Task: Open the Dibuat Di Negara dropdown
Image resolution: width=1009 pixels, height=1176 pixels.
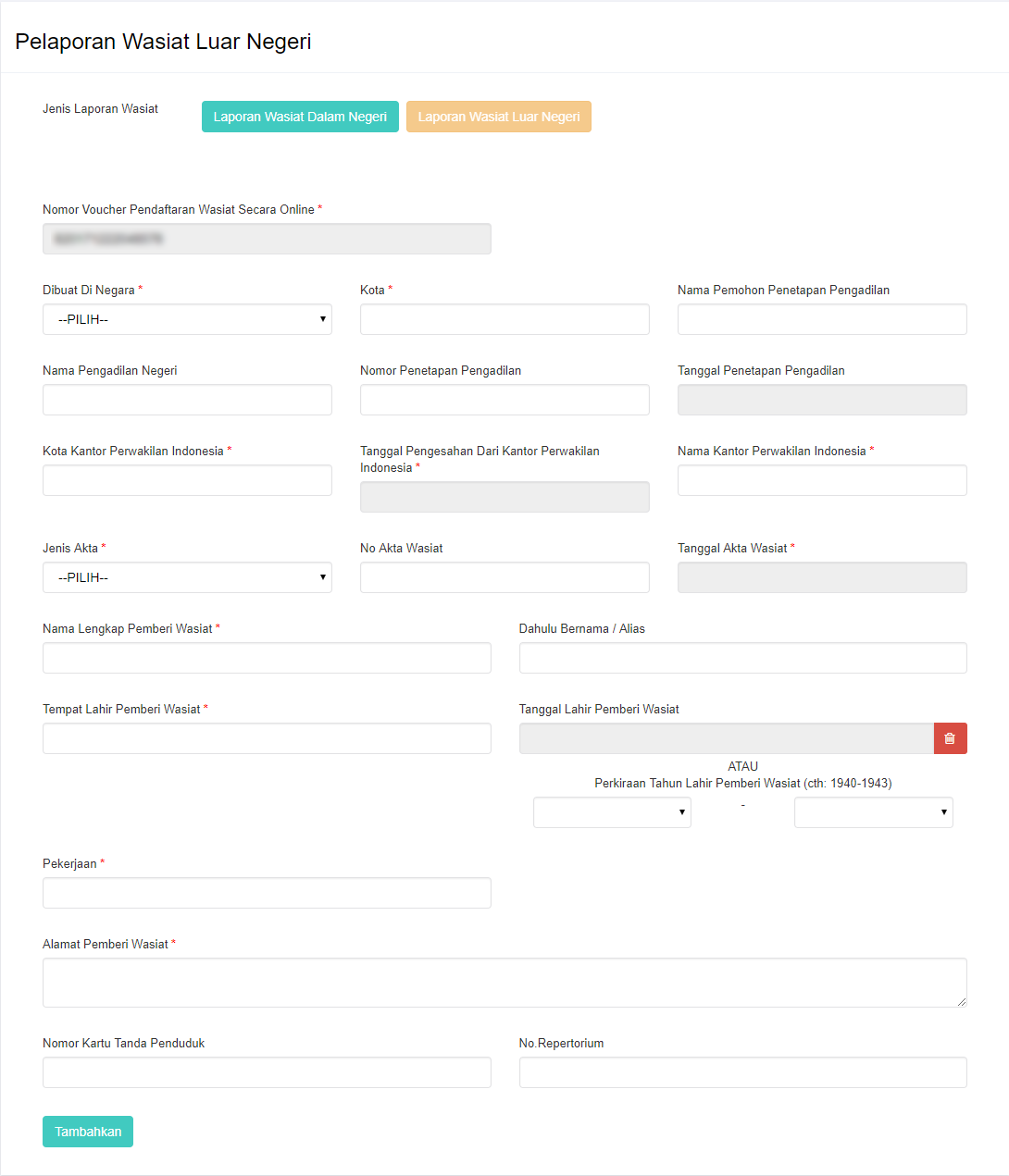Action: tap(187, 319)
